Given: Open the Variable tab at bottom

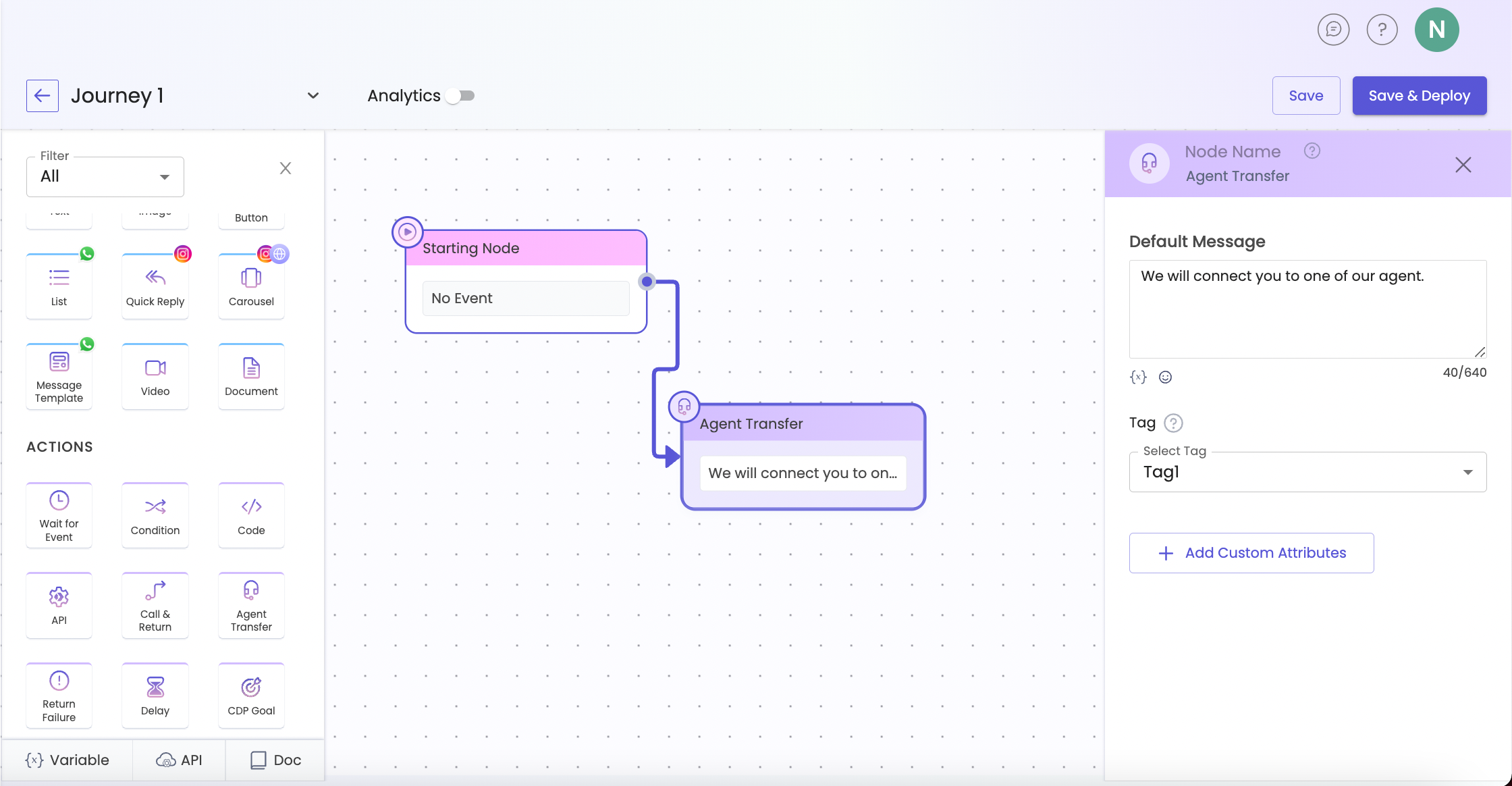Looking at the screenshot, I should pyautogui.click(x=67, y=760).
